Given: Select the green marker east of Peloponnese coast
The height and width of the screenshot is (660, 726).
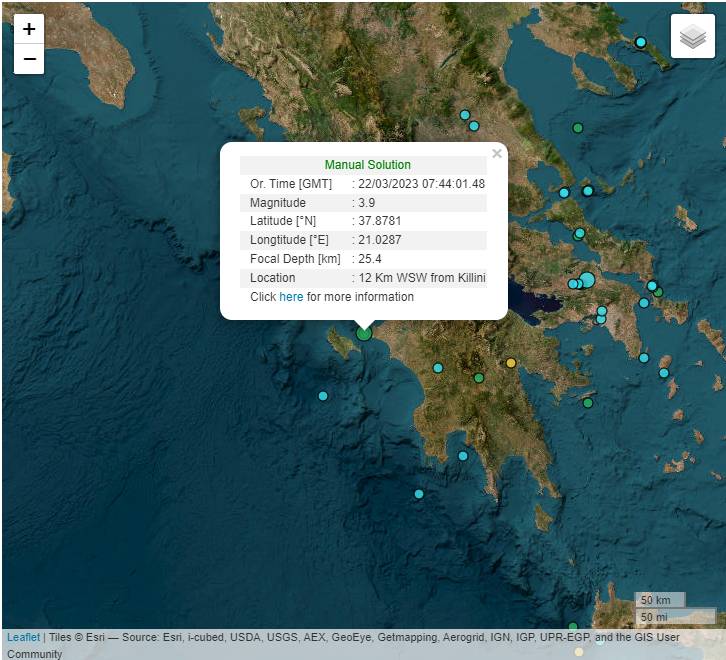Looking at the screenshot, I should [588, 403].
